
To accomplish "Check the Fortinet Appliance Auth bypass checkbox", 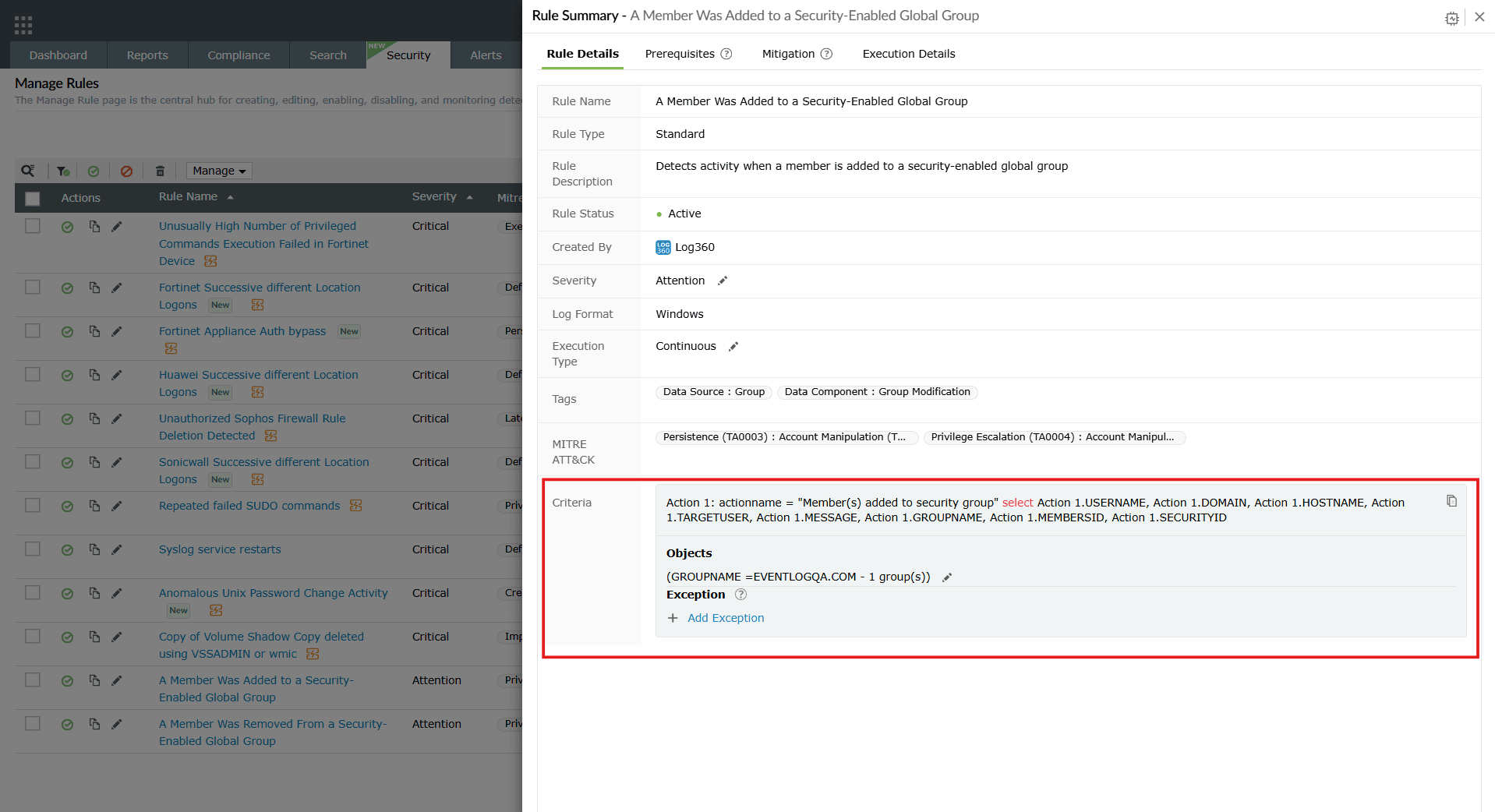I will (x=33, y=331).
